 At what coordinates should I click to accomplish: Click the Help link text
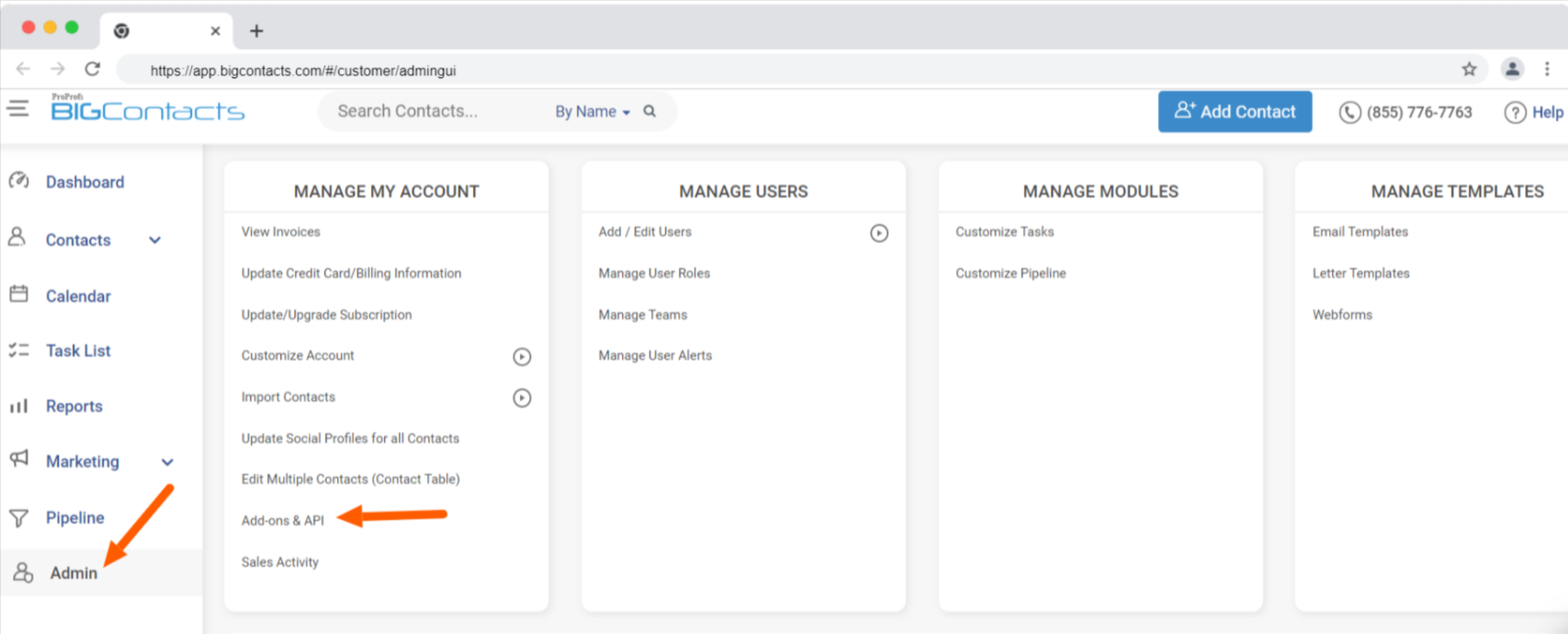coord(1547,112)
